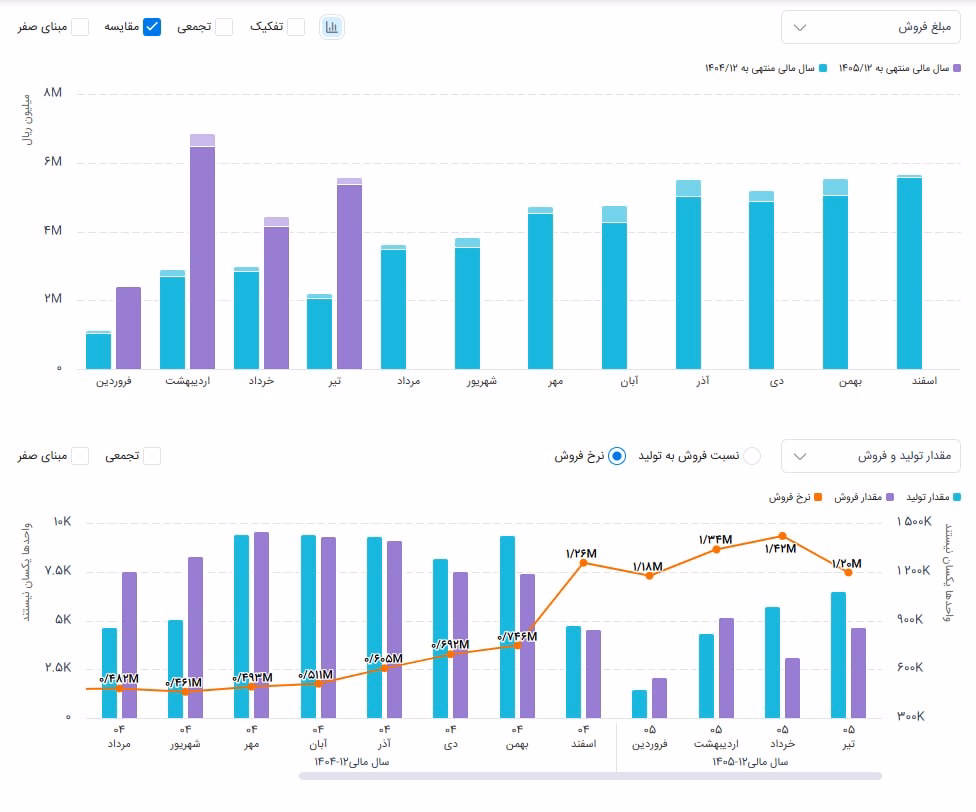Toggle the purple مقدار فروش legend marker
Viewport: 976px width, 812px height.
[890, 497]
